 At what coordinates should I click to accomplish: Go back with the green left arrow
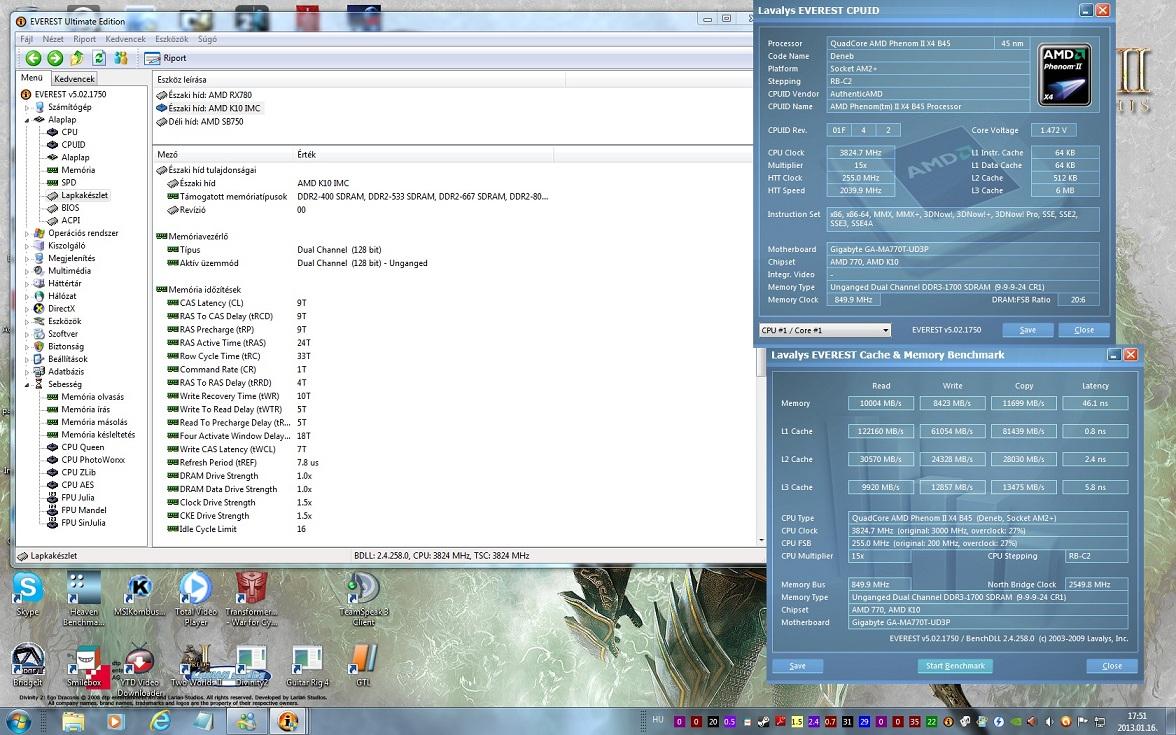click(33, 58)
